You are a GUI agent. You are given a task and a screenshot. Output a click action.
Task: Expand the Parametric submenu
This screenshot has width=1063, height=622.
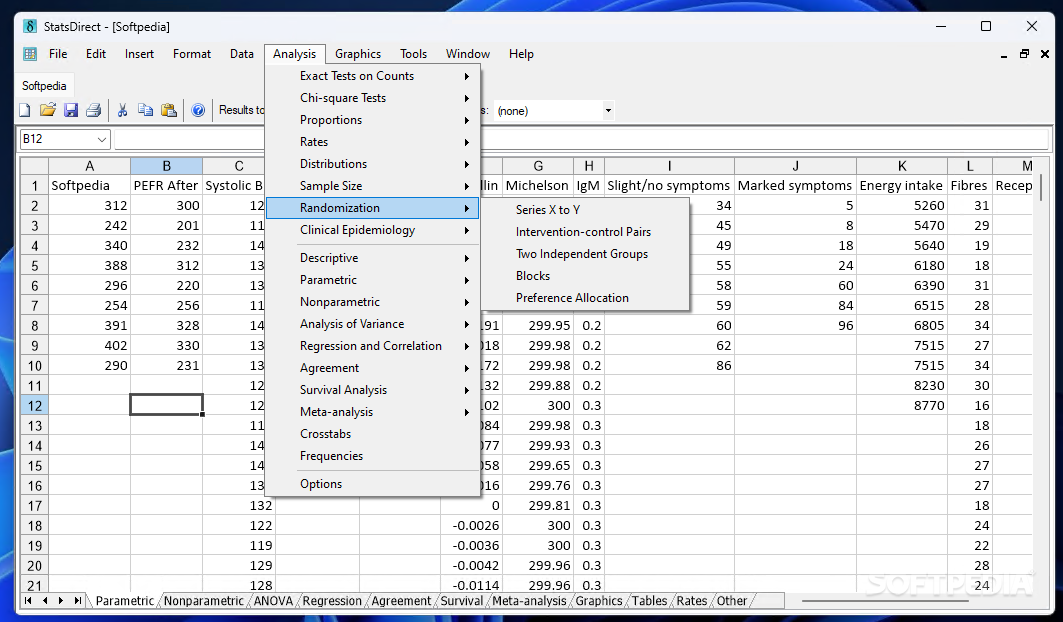[x=372, y=279]
